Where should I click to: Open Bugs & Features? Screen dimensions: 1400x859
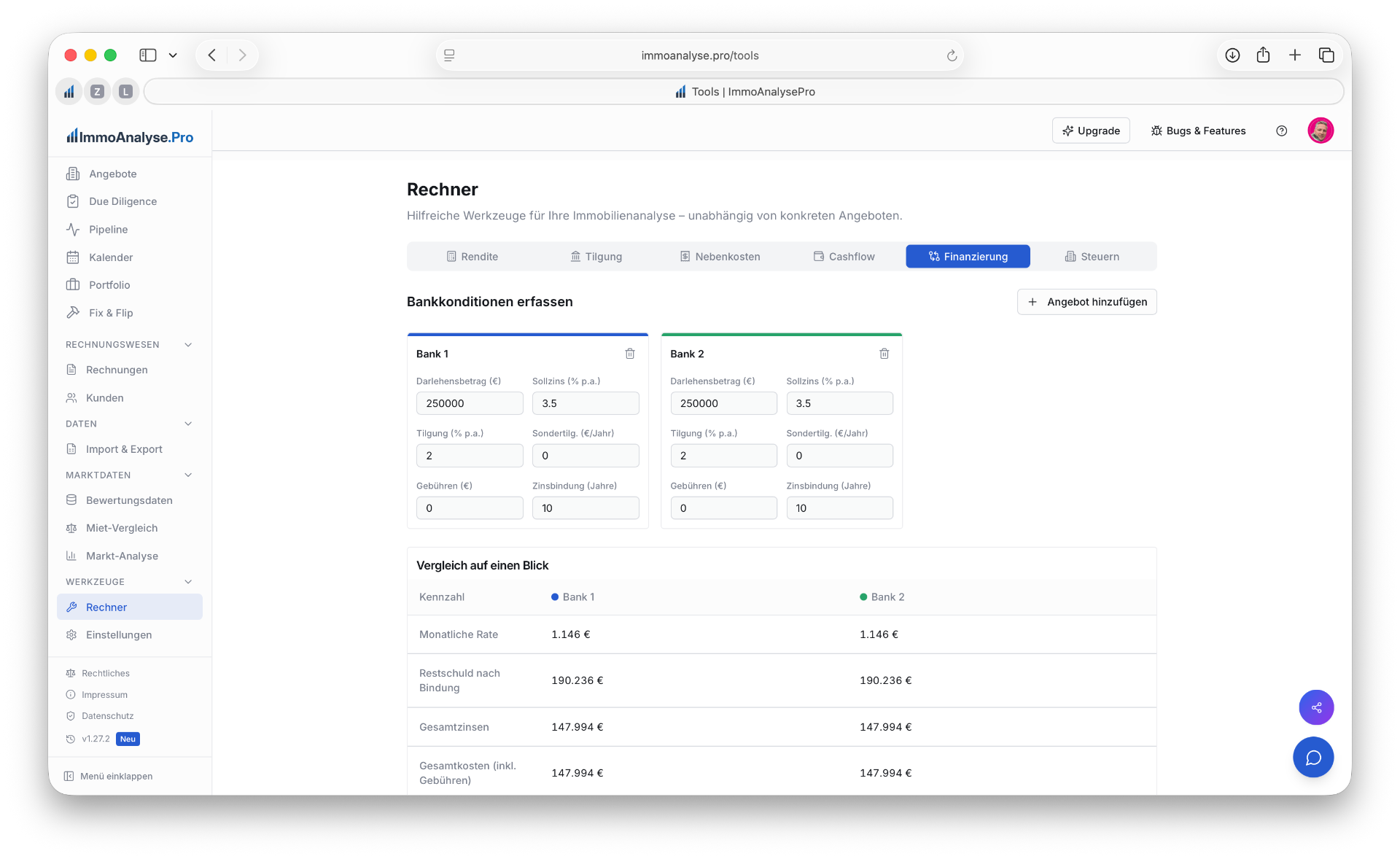coord(1198,131)
